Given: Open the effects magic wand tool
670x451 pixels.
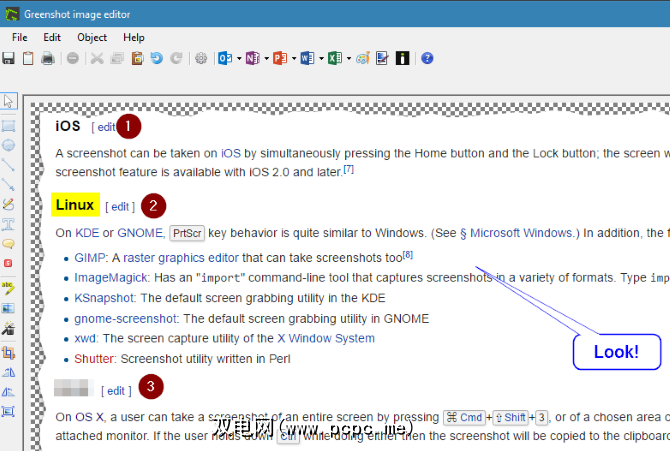Looking at the screenshot, I should coord(9,328).
